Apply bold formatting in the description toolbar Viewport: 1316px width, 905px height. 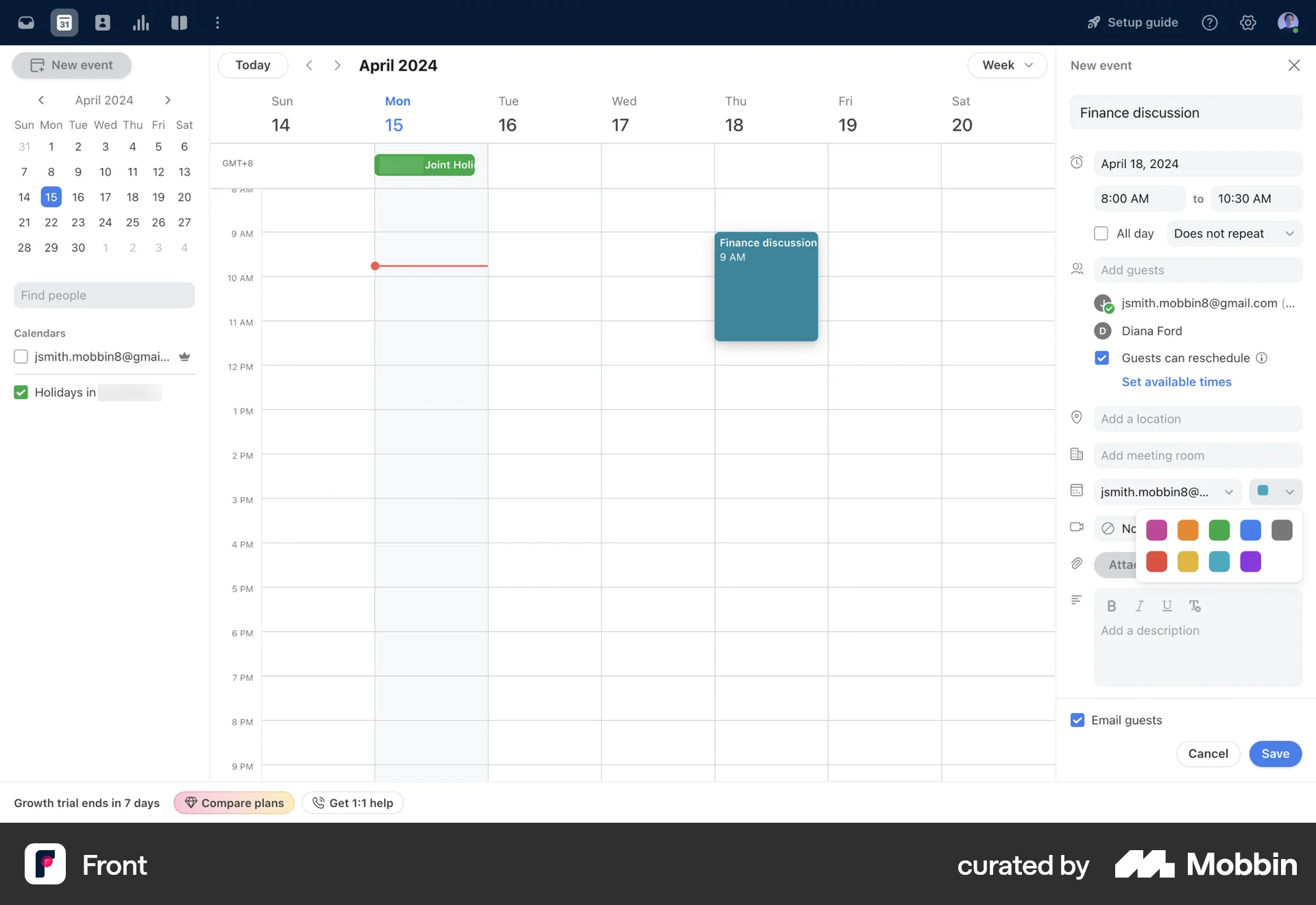click(1111, 606)
